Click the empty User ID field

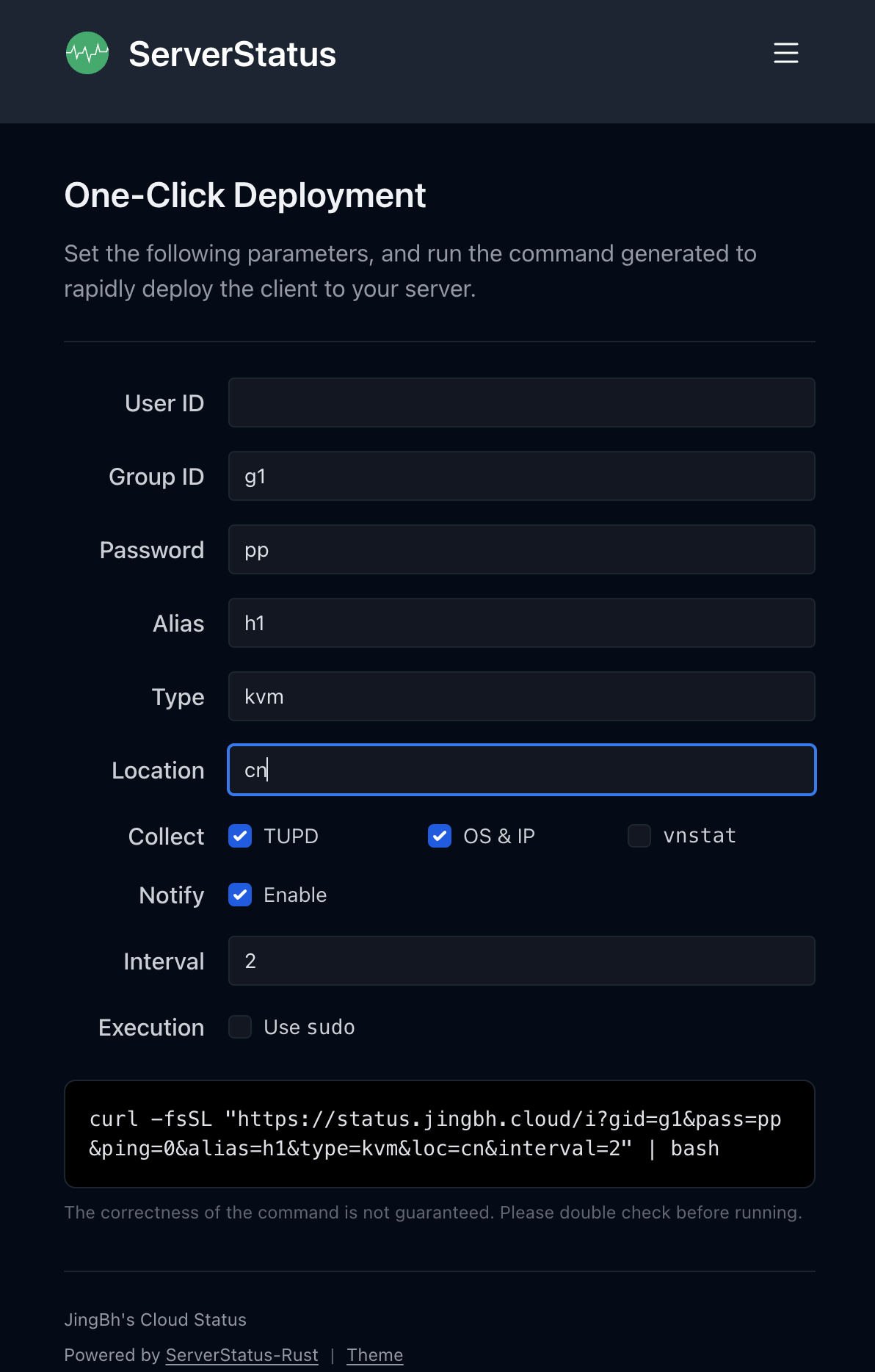tap(521, 402)
